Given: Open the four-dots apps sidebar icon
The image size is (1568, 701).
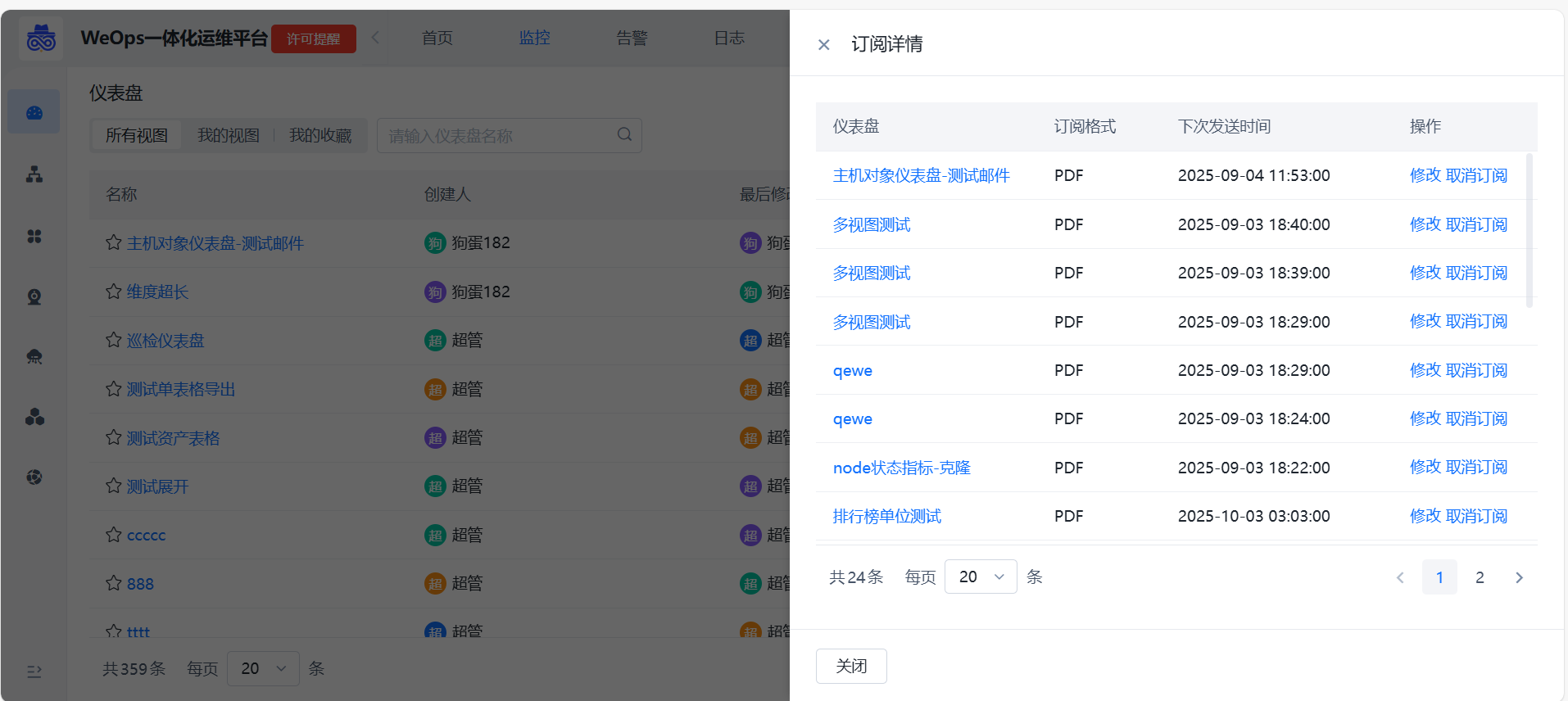Looking at the screenshot, I should pyautogui.click(x=34, y=237).
